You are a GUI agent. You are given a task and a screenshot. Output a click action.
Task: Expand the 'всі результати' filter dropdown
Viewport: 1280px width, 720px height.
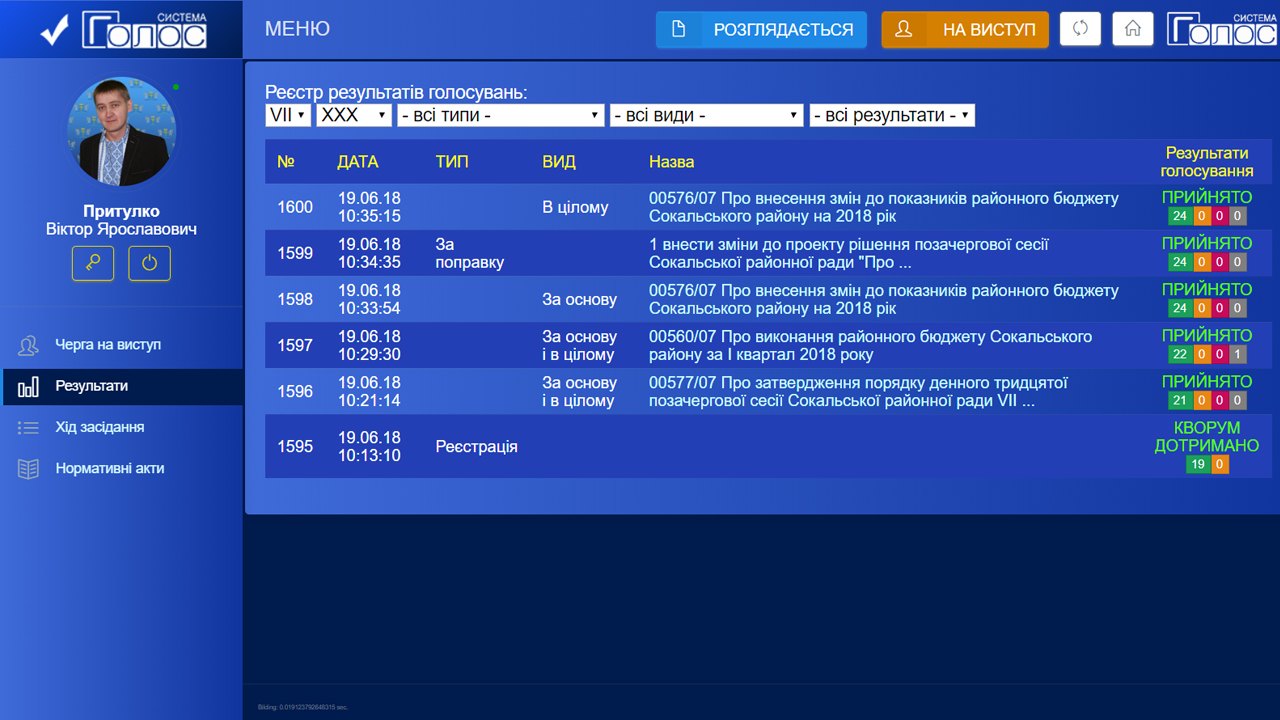click(x=891, y=115)
